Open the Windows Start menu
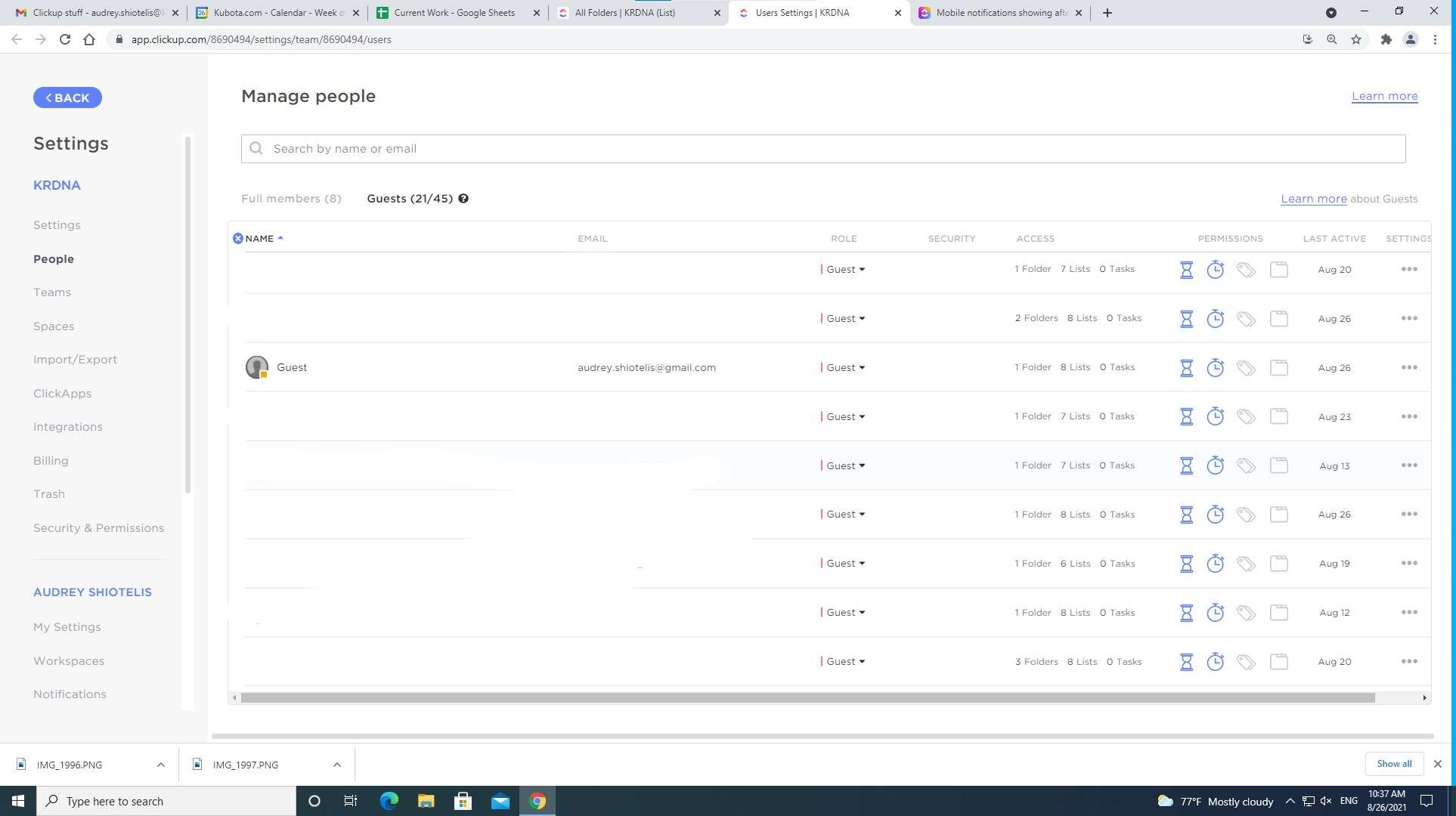 click(18, 801)
